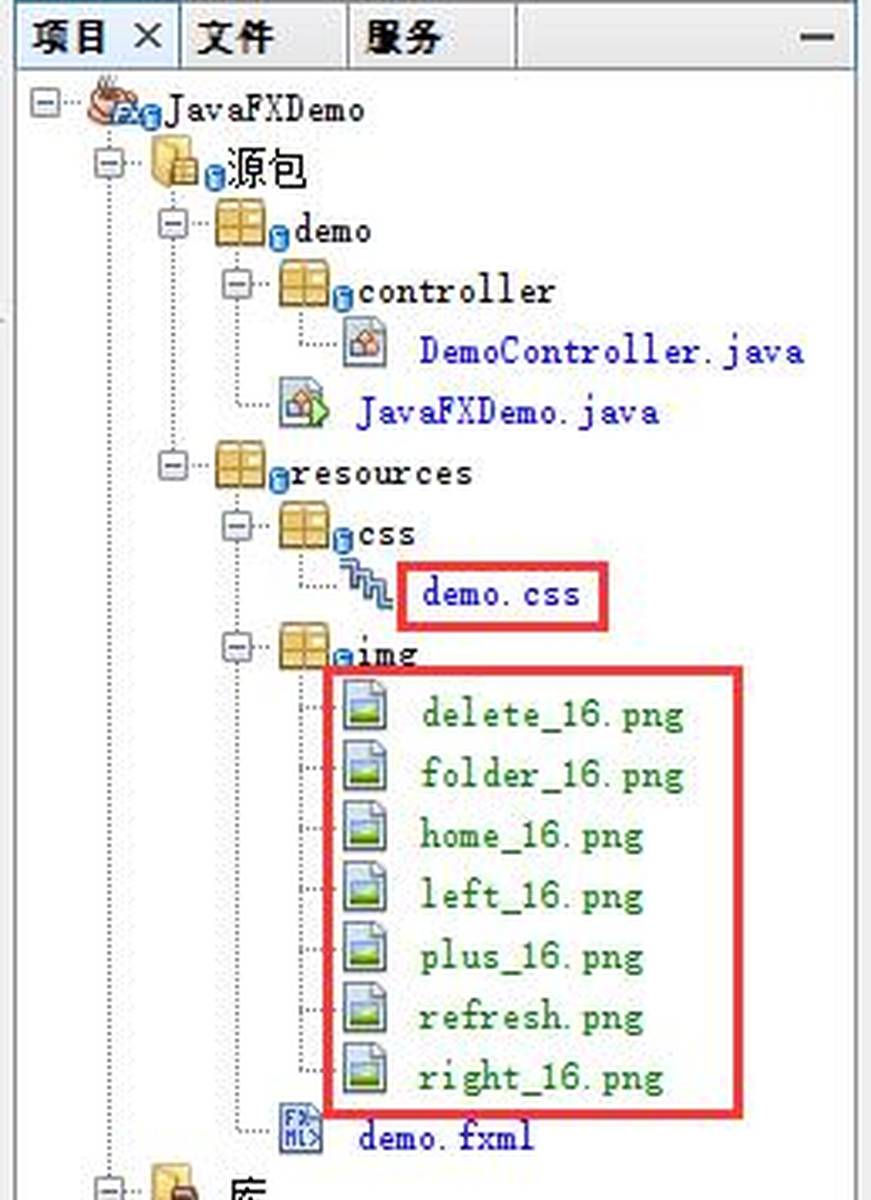Collapse the JavaFXDemo project node
This screenshot has width=871, height=1200.
pos(46,103)
